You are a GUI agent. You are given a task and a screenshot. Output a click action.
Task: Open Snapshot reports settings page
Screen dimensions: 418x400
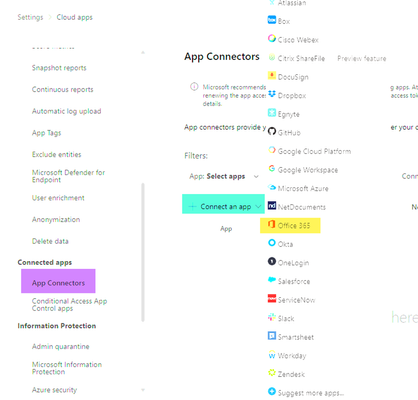[59, 68]
